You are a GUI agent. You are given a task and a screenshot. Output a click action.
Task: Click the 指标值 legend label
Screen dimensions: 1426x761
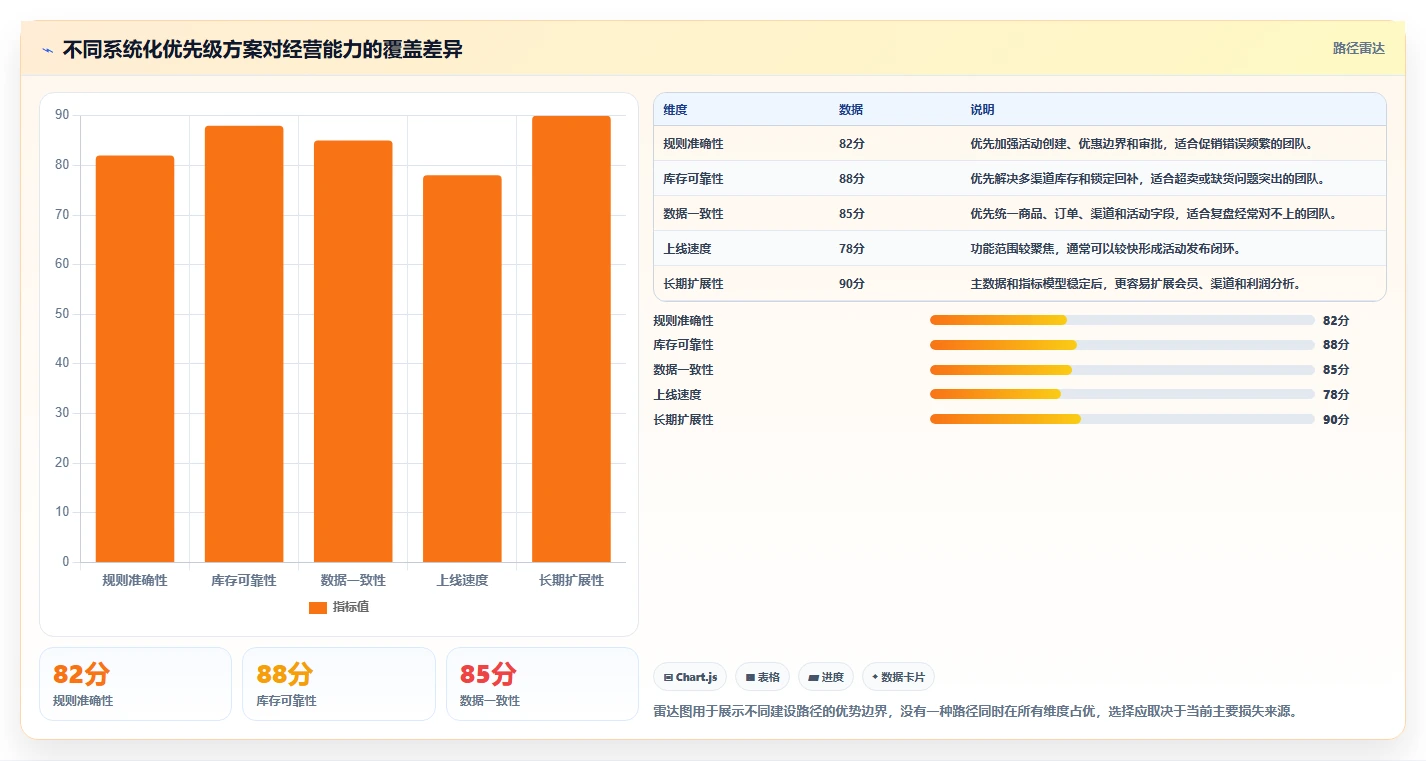(351, 607)
